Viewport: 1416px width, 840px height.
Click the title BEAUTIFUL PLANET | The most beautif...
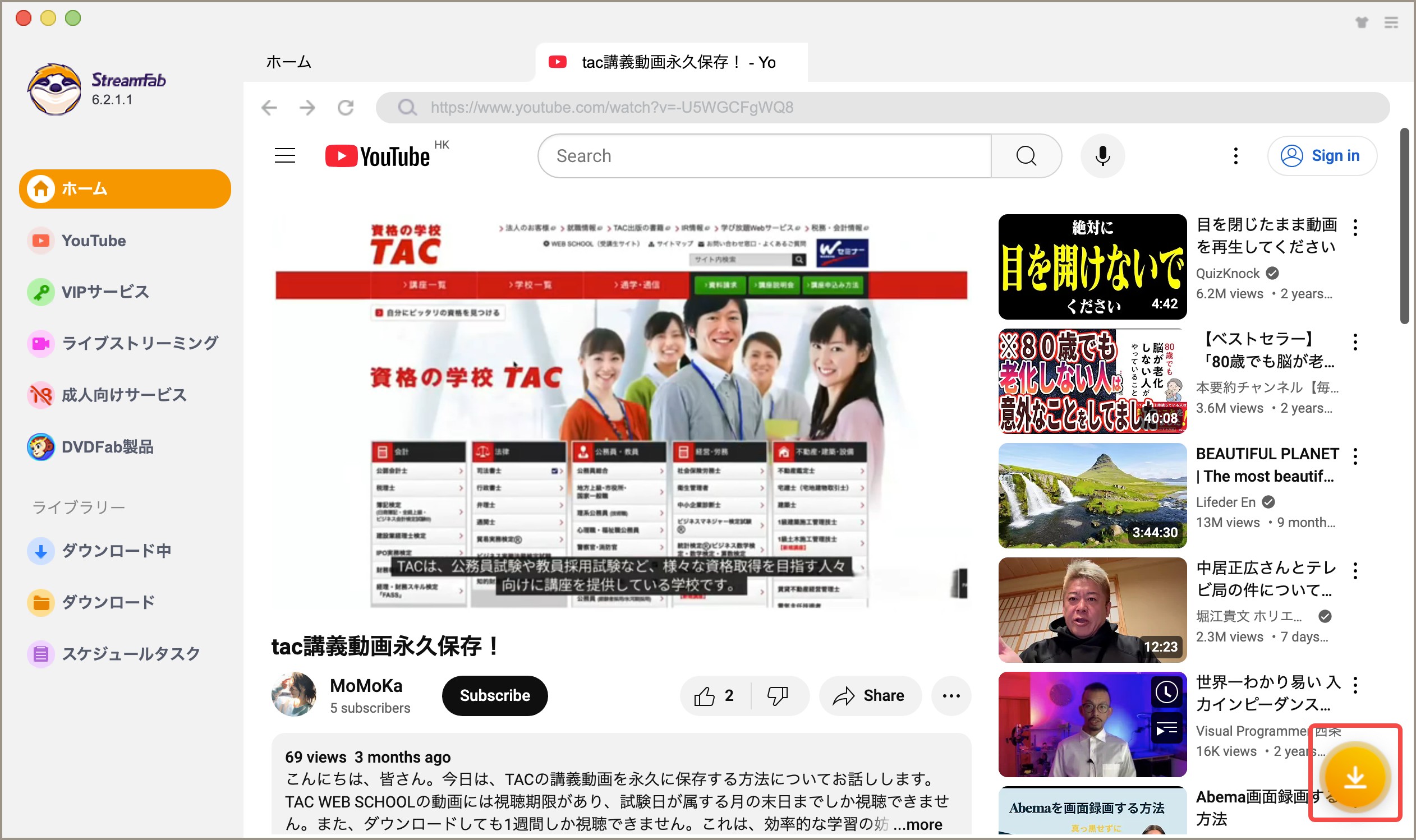[x=1267, y=465]
